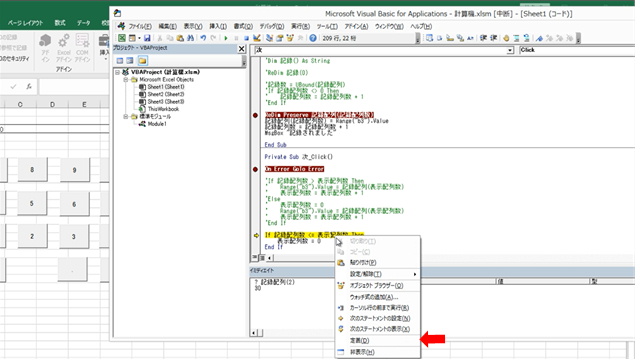Click Toggle Folders icon in Project panel
Screen dimensions: 640x360
pyautogui.click(x=142, y=61)
